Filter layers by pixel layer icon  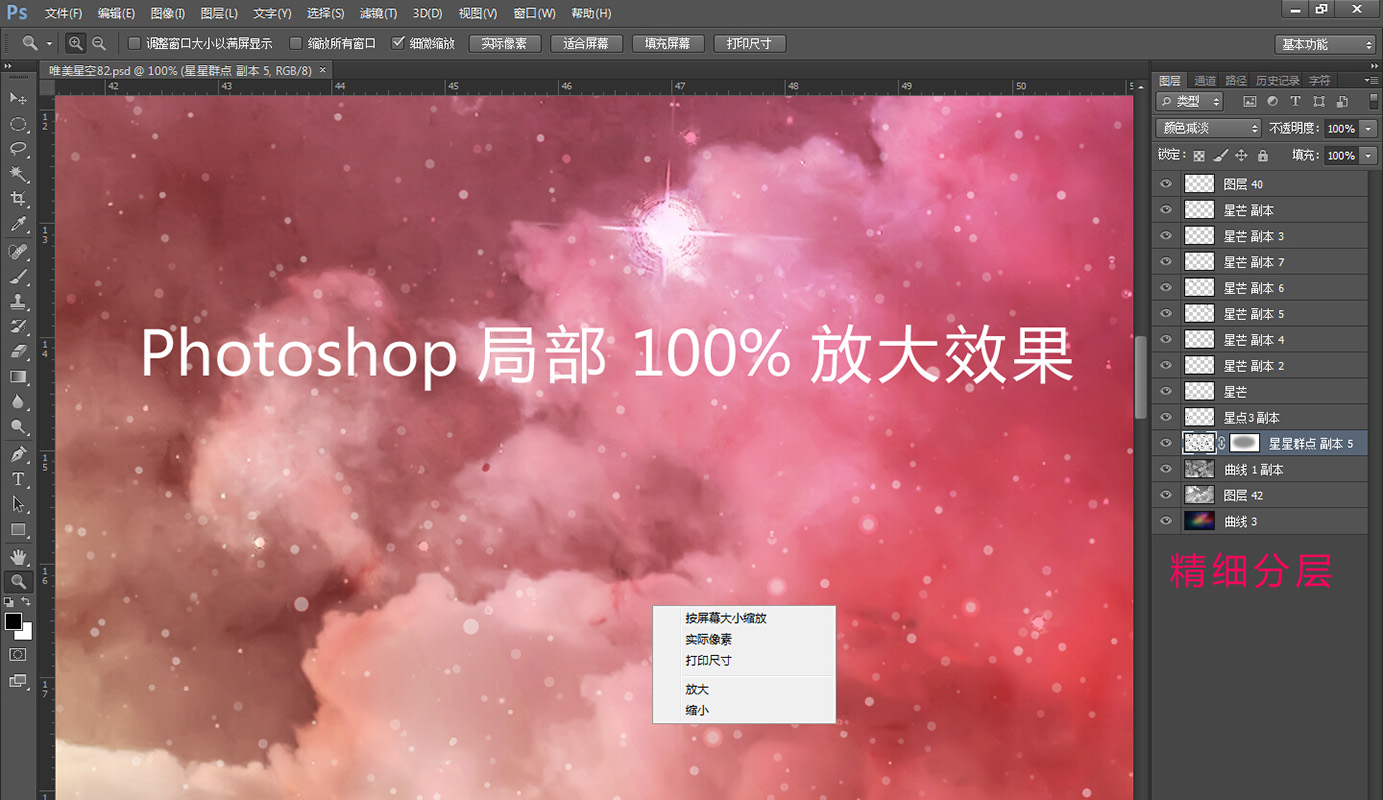coord(1249,102)
